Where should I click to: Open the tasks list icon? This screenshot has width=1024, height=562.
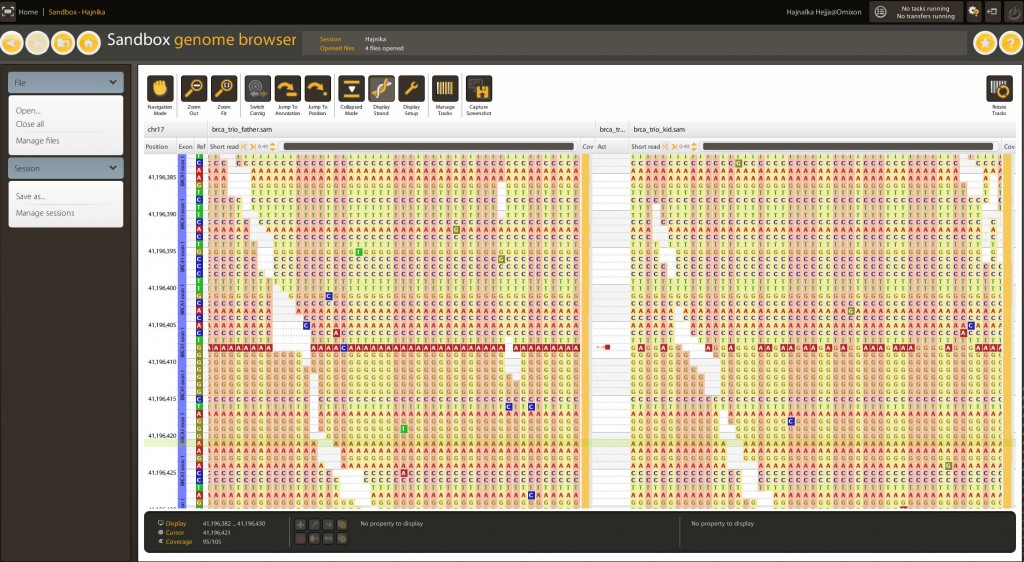pyautogui.click(x=880, y=12)
